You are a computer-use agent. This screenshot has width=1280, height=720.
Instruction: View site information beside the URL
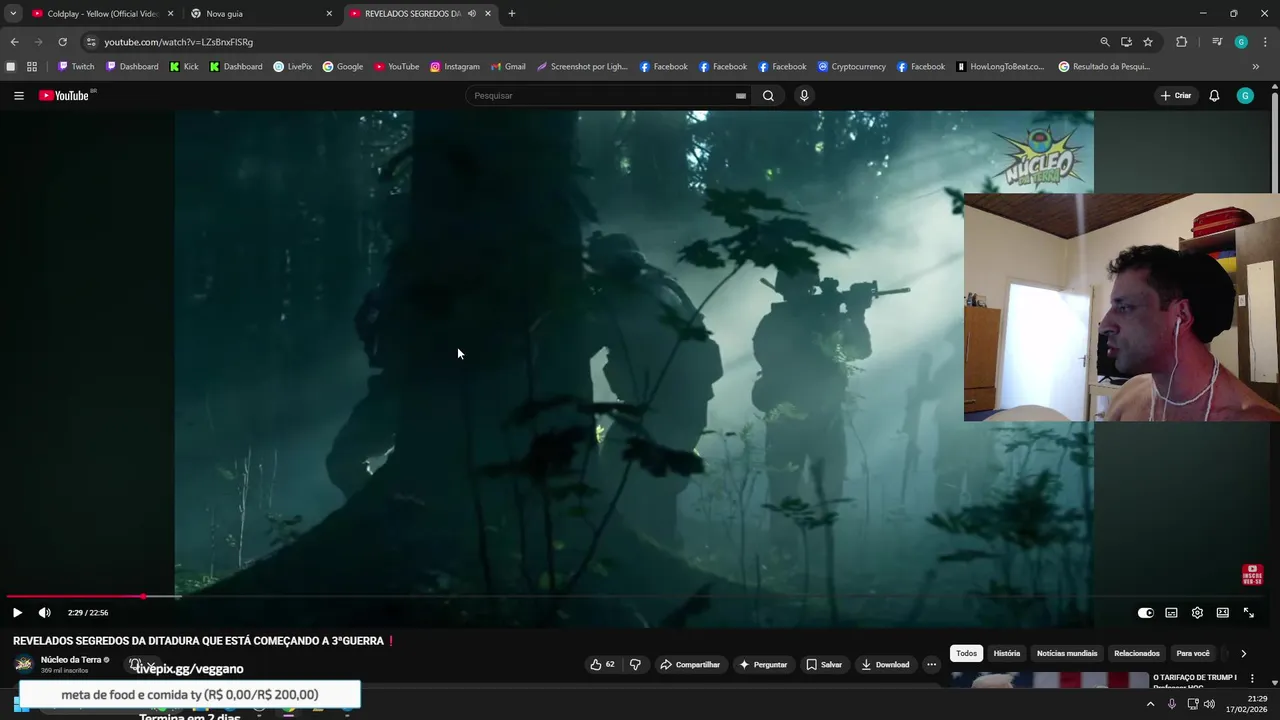coord(91,42)
